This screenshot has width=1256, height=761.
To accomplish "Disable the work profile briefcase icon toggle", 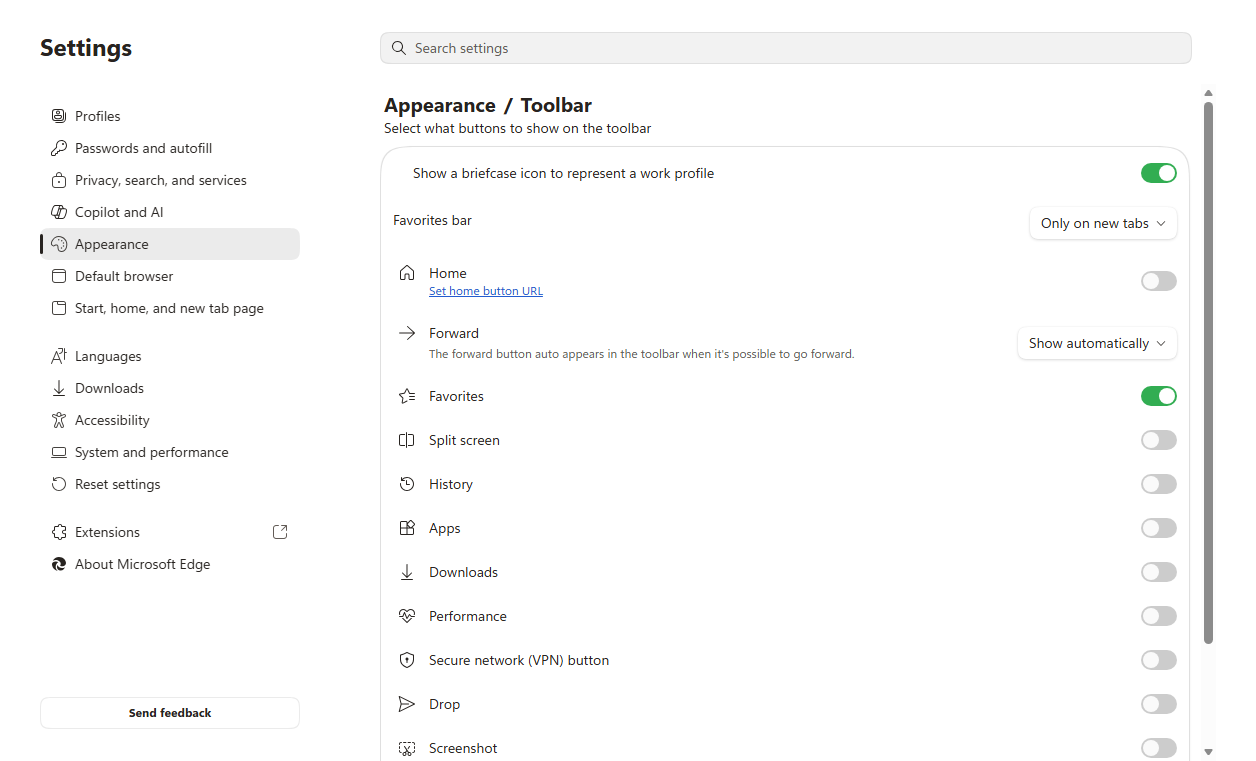I will coord(1159,173).
